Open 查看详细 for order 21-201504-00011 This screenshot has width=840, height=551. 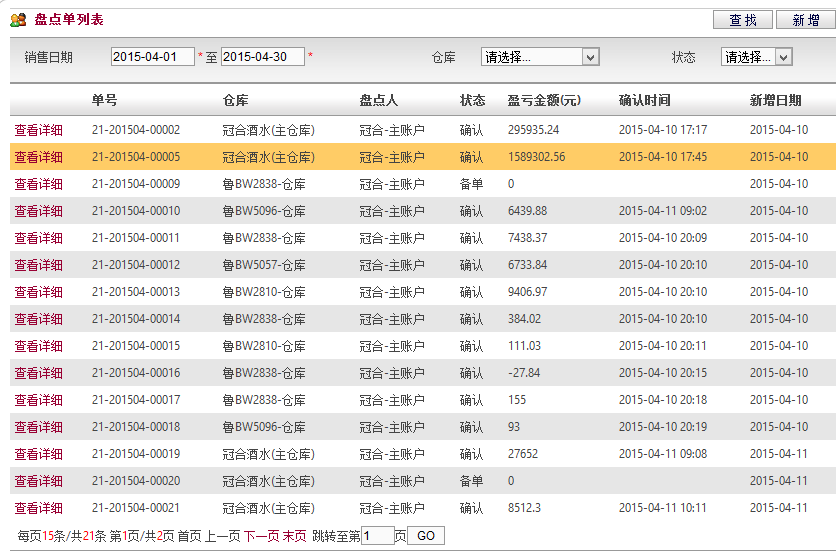[39, 238]
